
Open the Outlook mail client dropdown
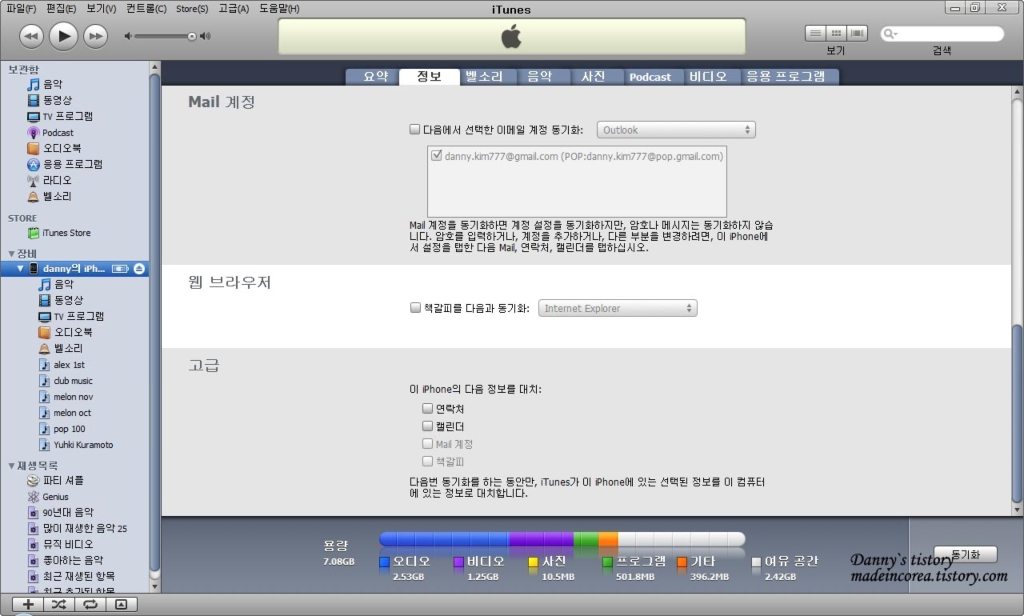click(676, 130)
